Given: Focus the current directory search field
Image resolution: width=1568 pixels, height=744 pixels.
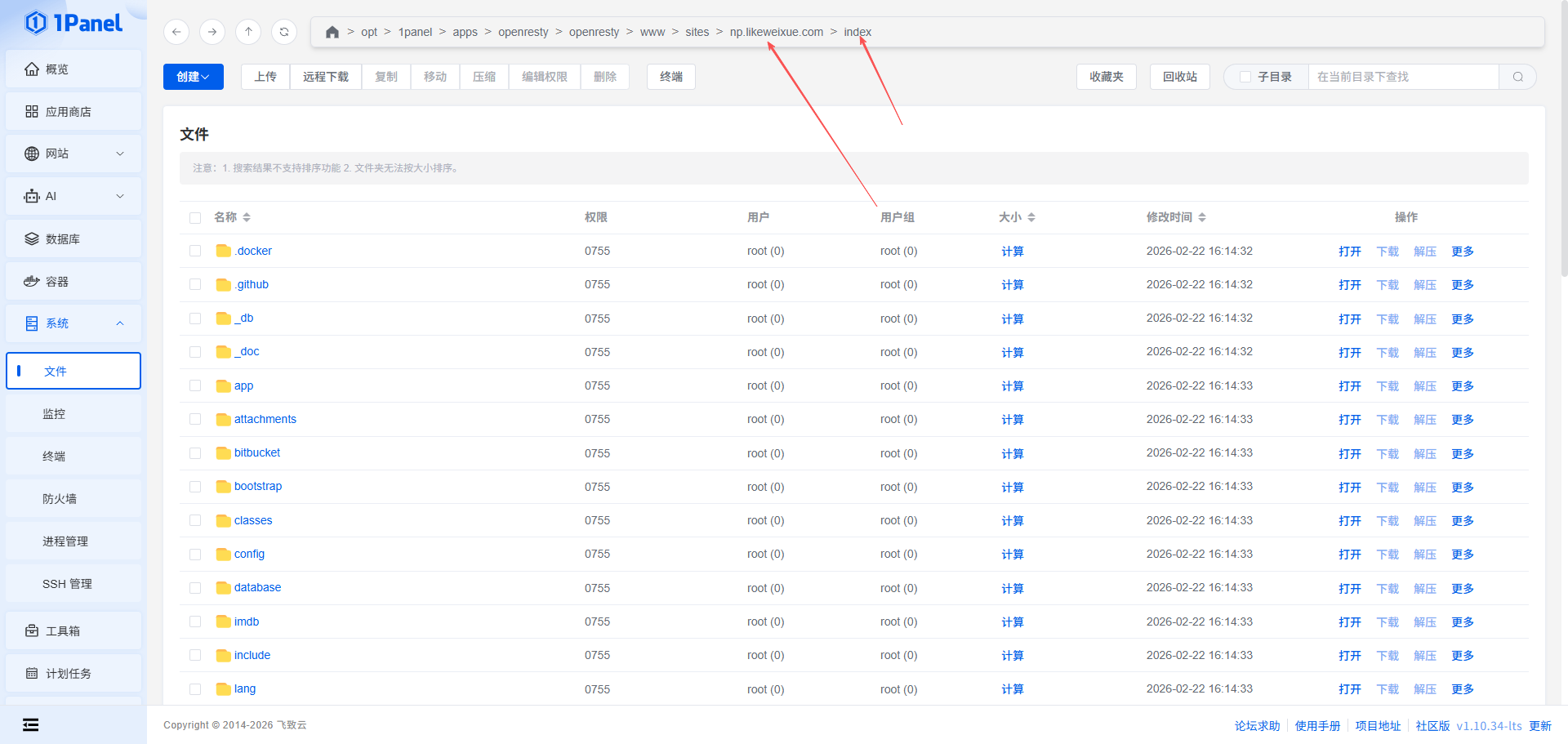Looking at the screenshot, I should [1402, 77].
